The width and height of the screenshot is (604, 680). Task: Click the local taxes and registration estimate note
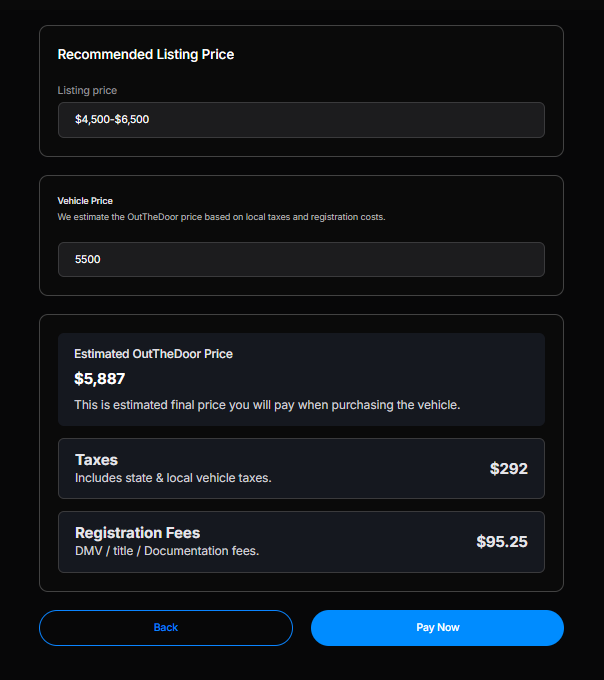click(221, 216)
